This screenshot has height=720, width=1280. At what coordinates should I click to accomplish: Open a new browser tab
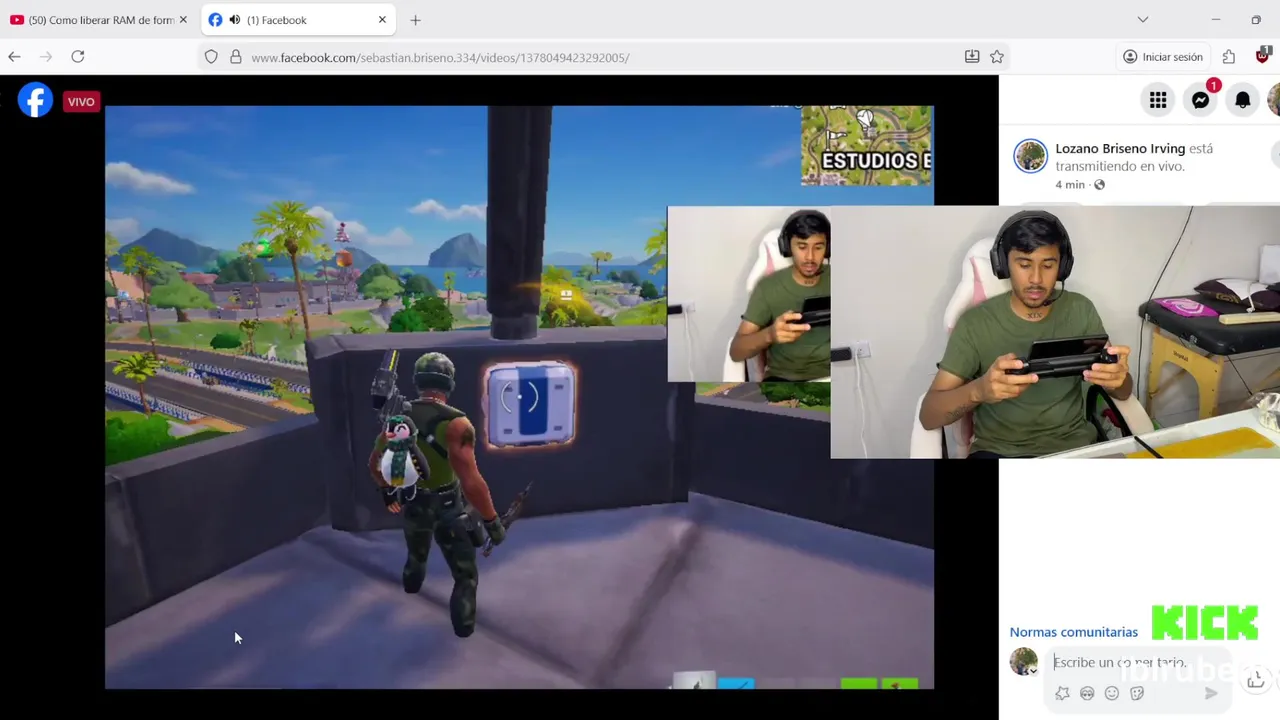[x=415, y=20]
